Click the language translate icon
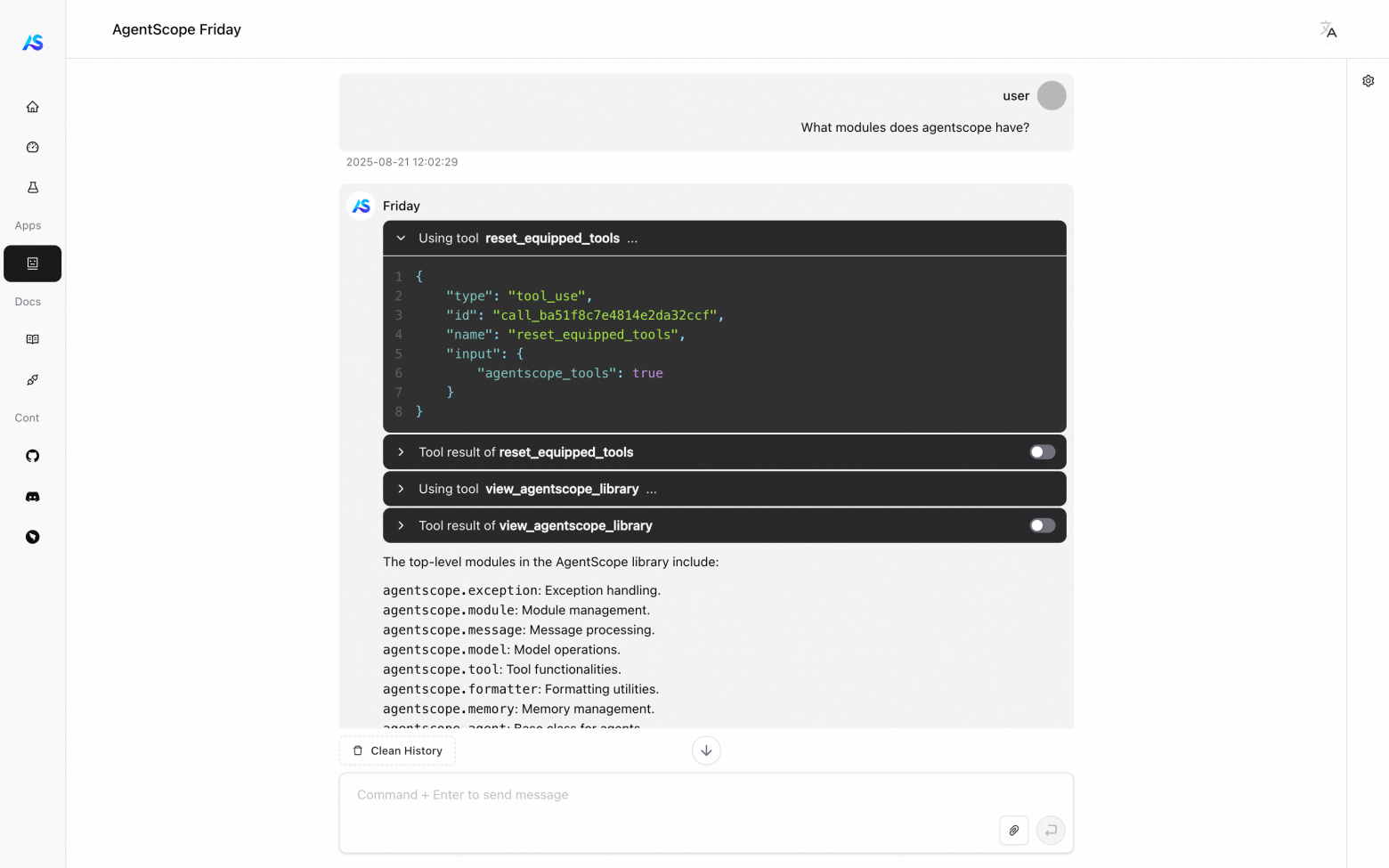 [1328, 30]
